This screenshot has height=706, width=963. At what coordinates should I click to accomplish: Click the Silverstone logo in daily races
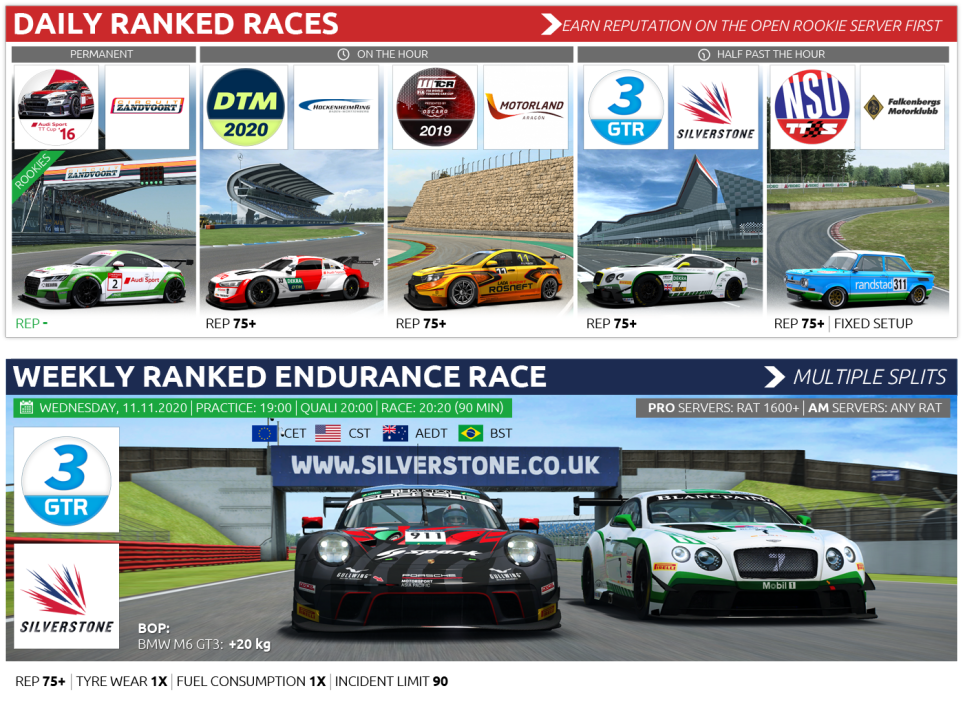click(x=715, y=107)
